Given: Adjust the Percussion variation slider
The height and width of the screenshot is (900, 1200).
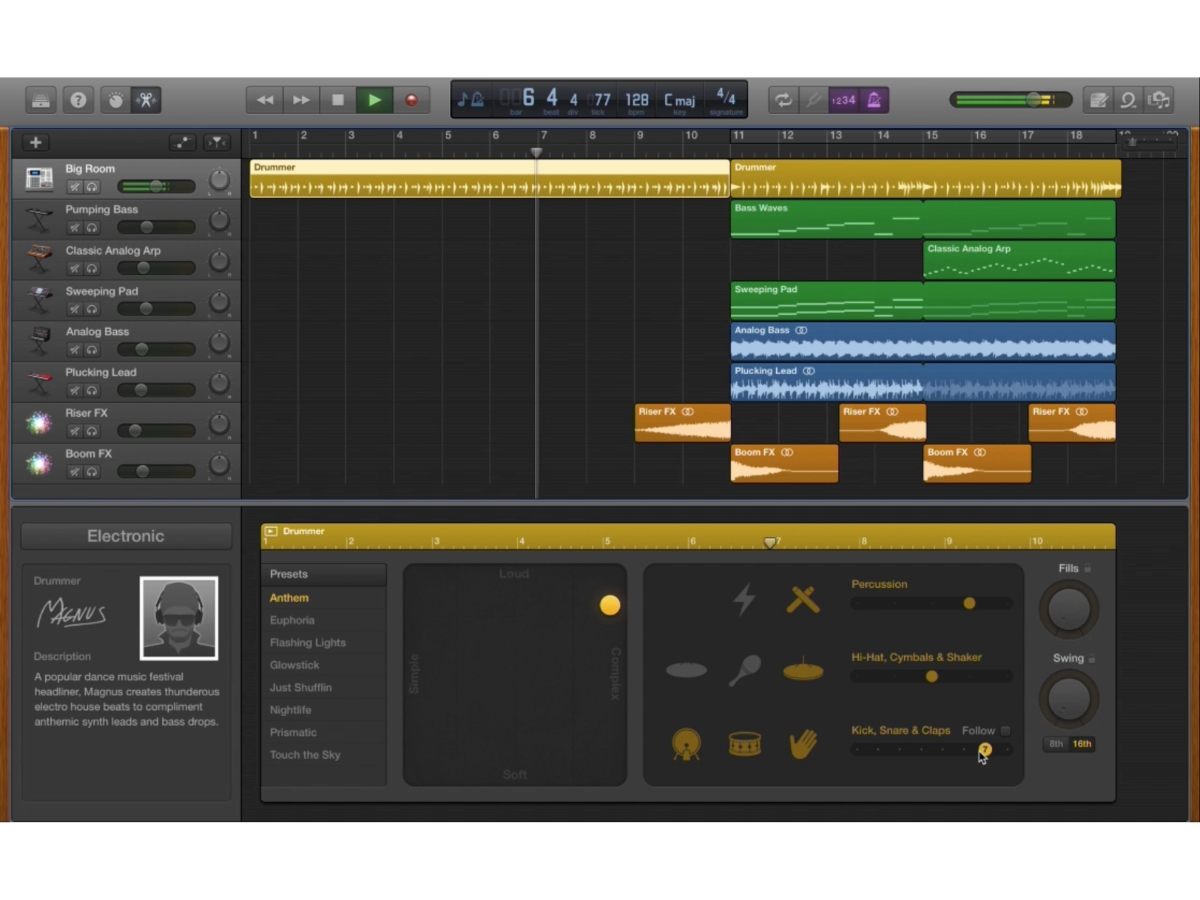Looking at the screenshot, I should 932,603.
